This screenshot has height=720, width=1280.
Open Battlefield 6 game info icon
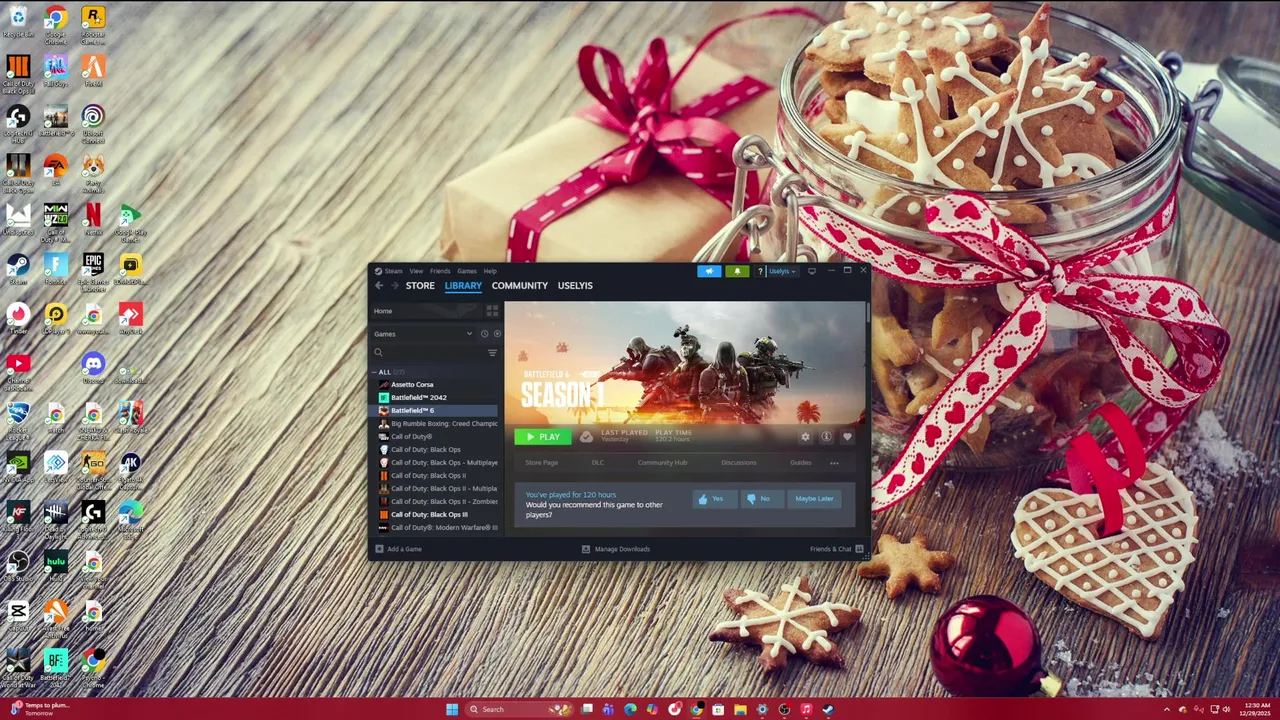826,437
